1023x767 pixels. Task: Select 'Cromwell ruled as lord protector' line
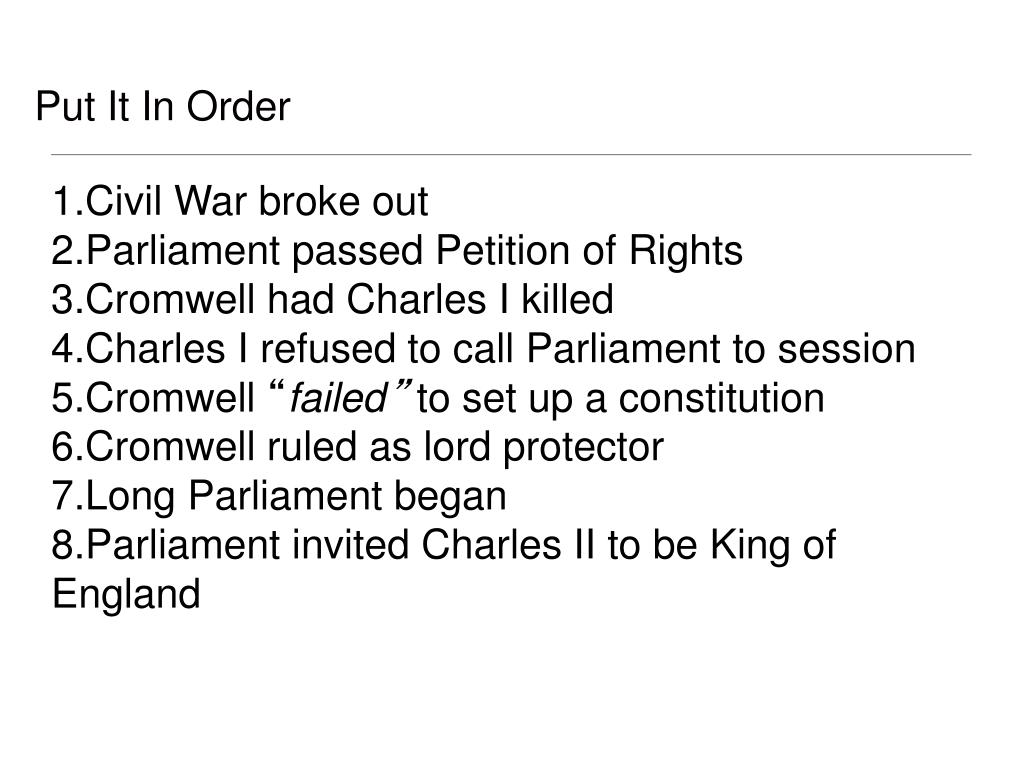(x=358, y=447)
